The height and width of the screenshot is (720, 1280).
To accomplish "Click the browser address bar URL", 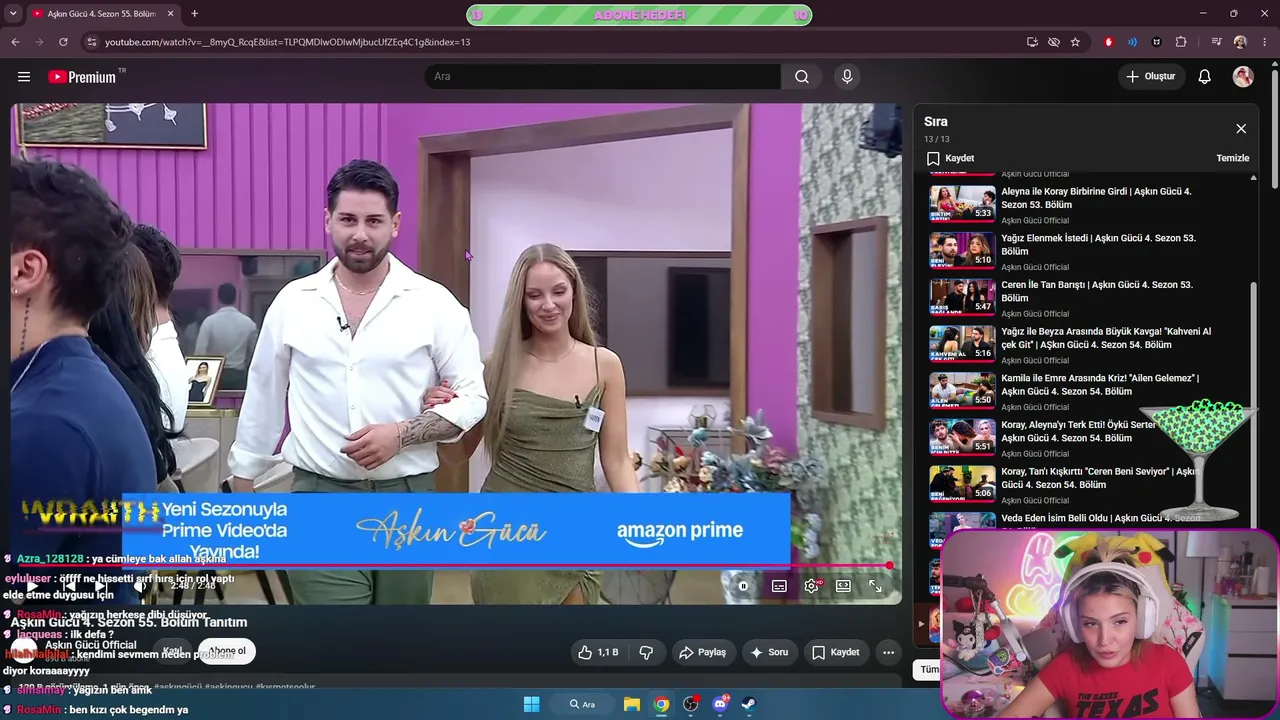I will coord(287,42).
